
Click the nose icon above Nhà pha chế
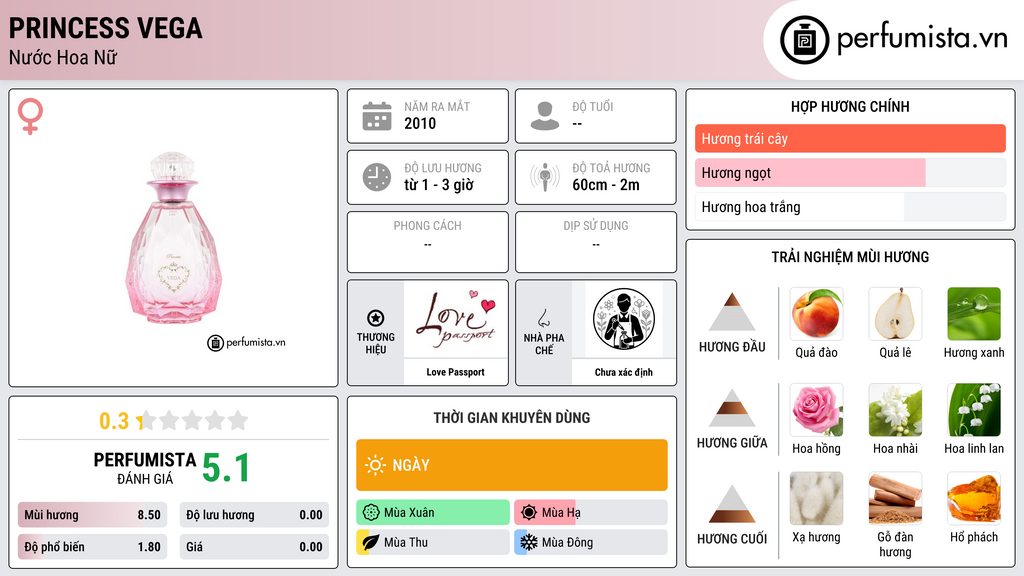coord(543,318)
